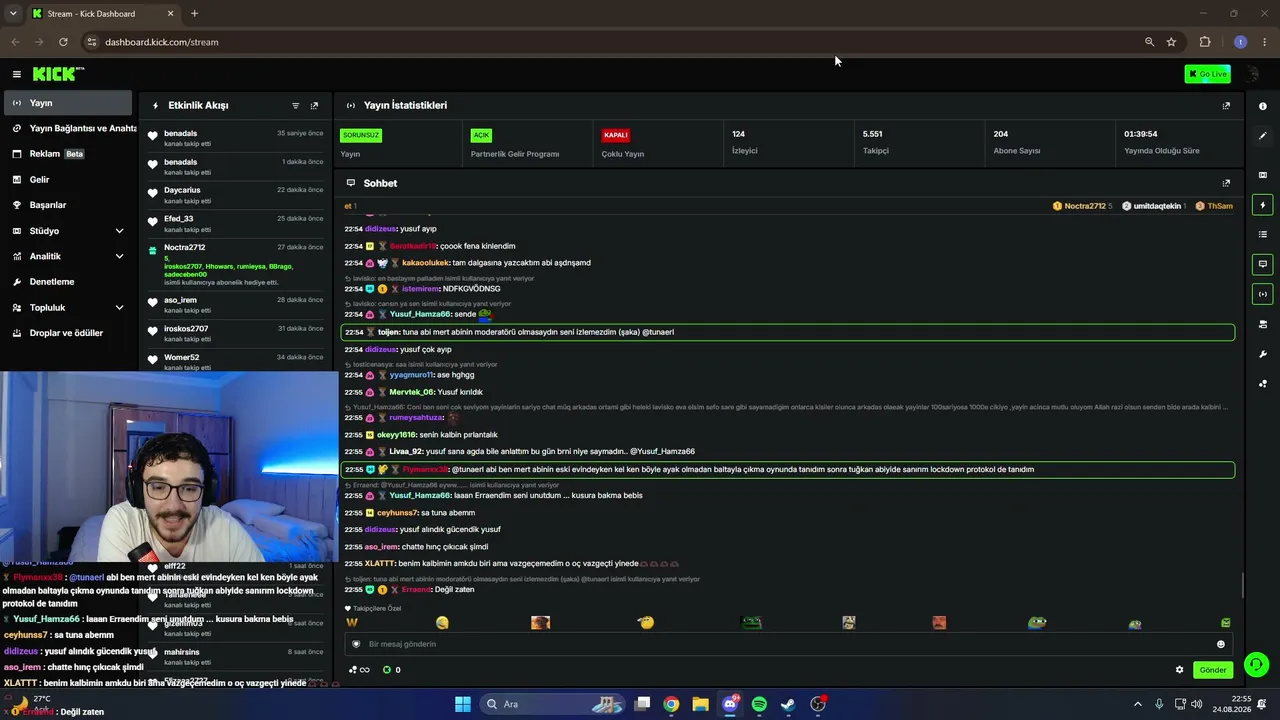1280x720 pixels.
Task: Open Yayın Bağlantısı ve Anahtarı page
Action: [68, 128]
